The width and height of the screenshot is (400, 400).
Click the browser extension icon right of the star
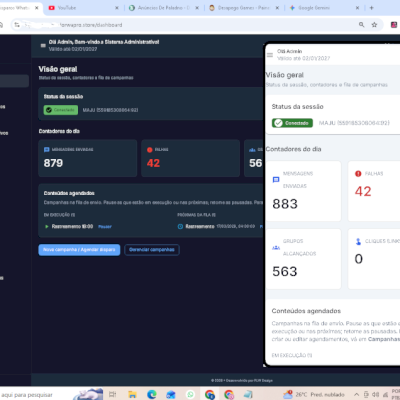click(x=394, y=25)
